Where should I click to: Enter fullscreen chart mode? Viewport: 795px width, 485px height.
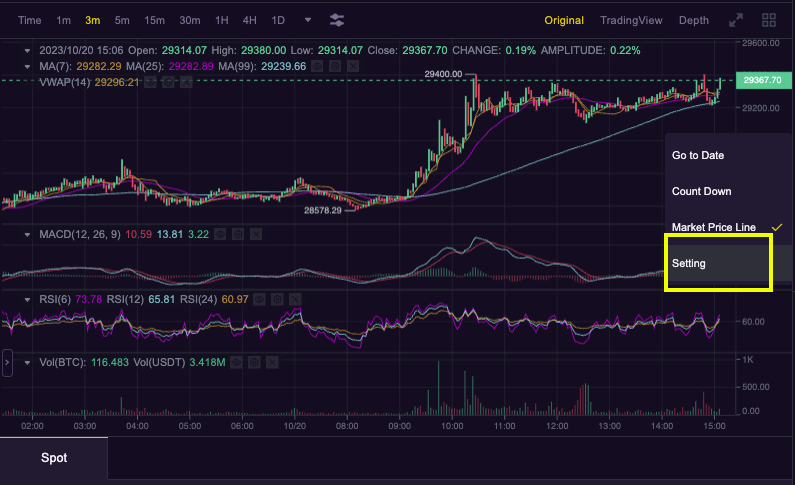click(737, 20)
